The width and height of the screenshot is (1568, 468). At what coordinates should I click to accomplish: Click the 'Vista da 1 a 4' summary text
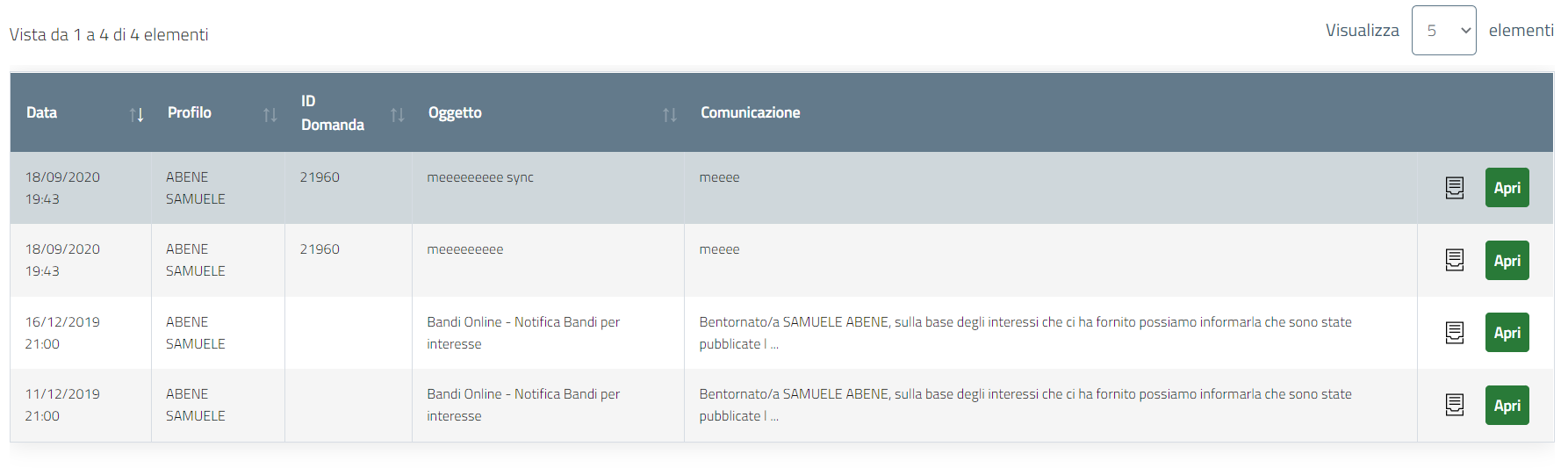click(109, 35)
